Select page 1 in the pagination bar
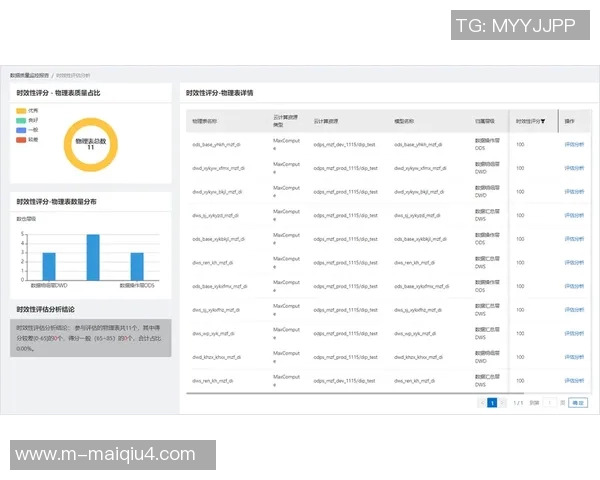600x480 pixels. click(492, 402)
